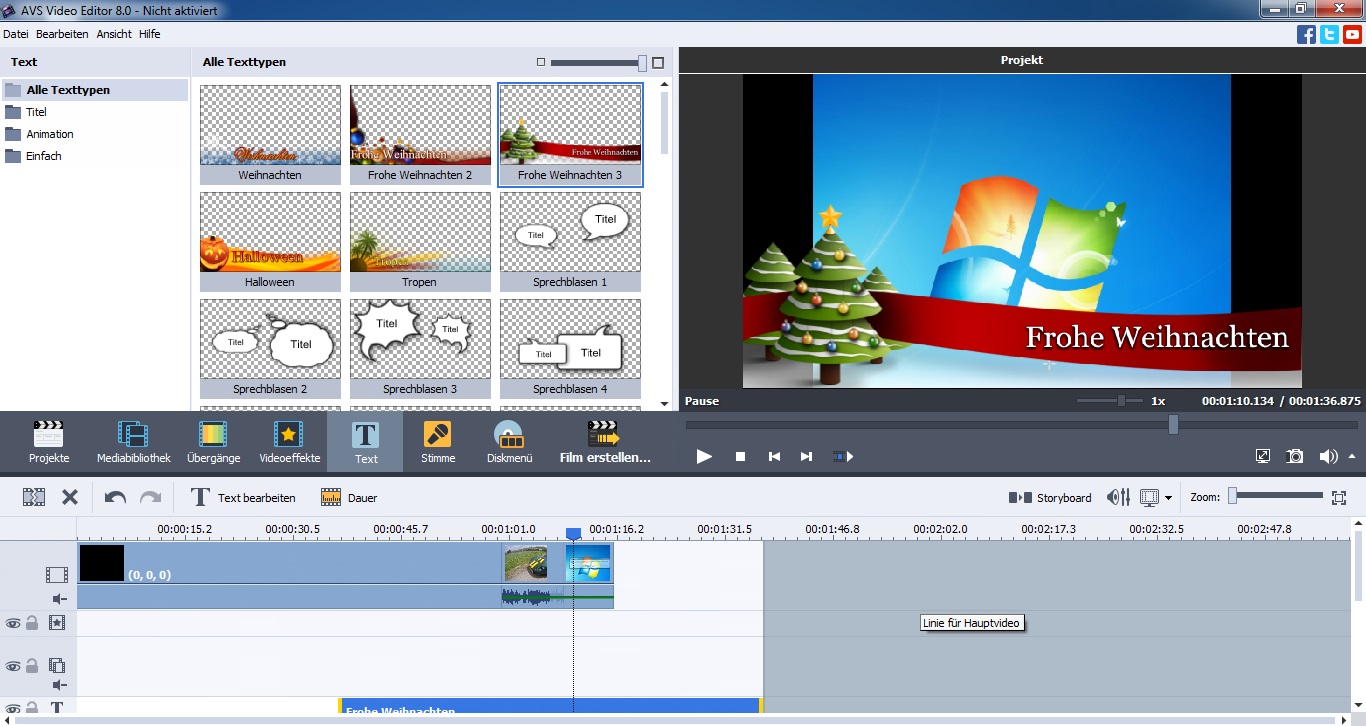Go to the next frame
This screenshot has height=726, width=1366.
[x=806, y=456]
